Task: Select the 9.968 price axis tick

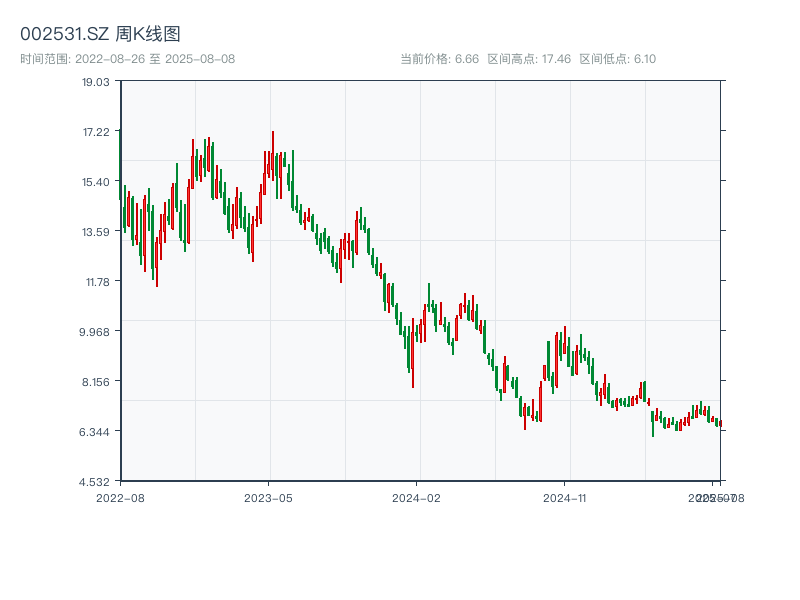Action: point(96,332)
